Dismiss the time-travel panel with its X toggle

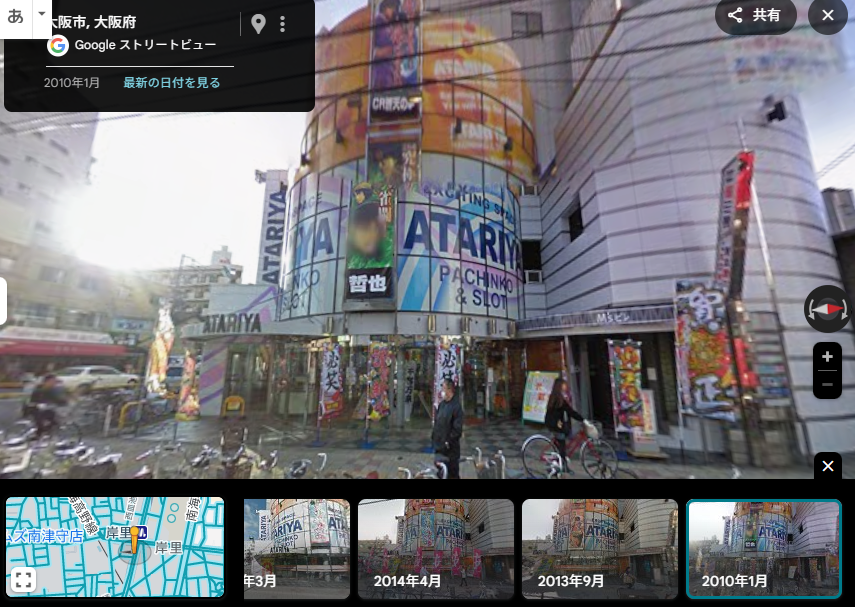[827, 466]
